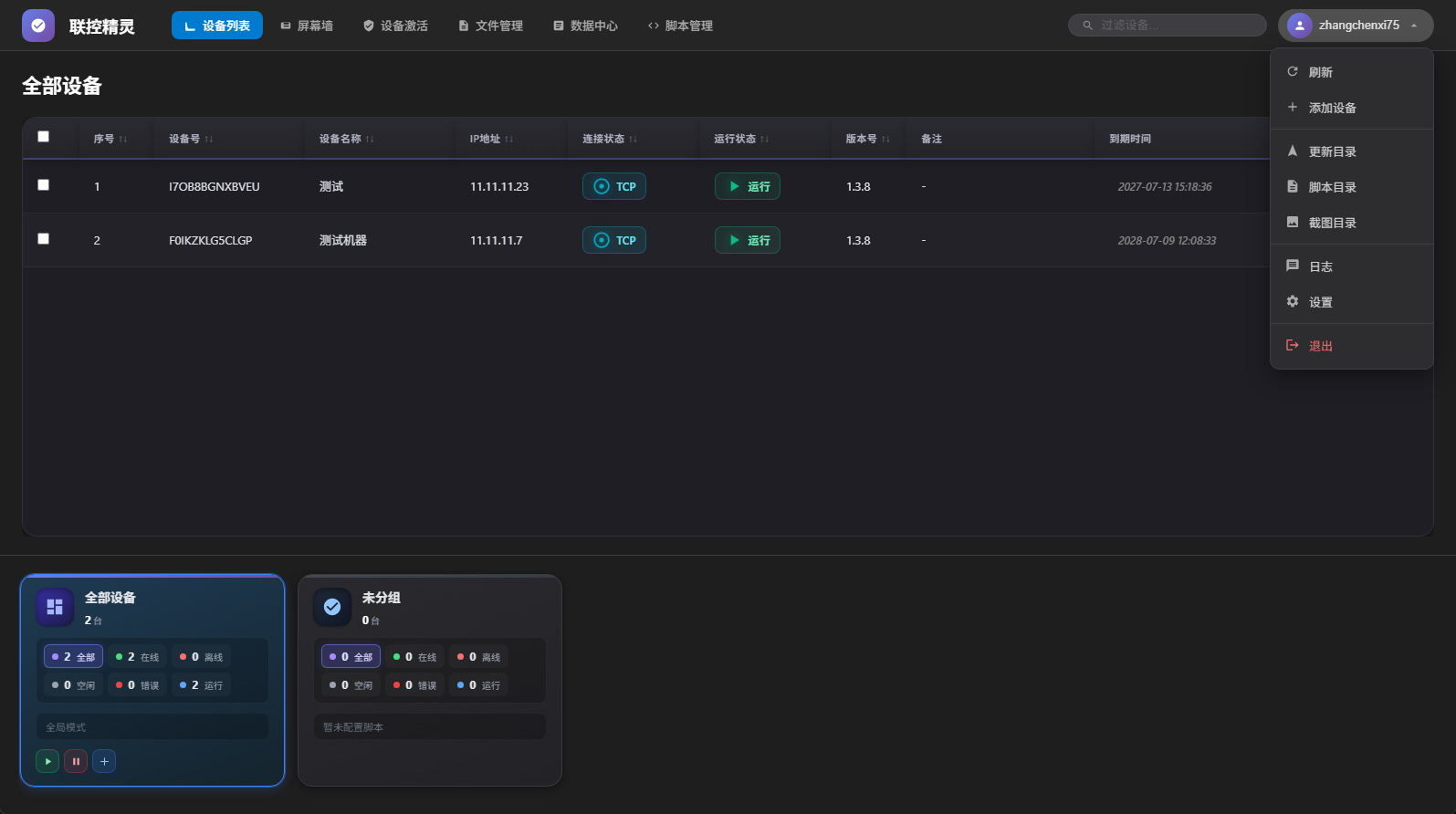1456x814 pixels.
Task: Choose 刷新 from the user menu
Action: [x=1352, y=72]
